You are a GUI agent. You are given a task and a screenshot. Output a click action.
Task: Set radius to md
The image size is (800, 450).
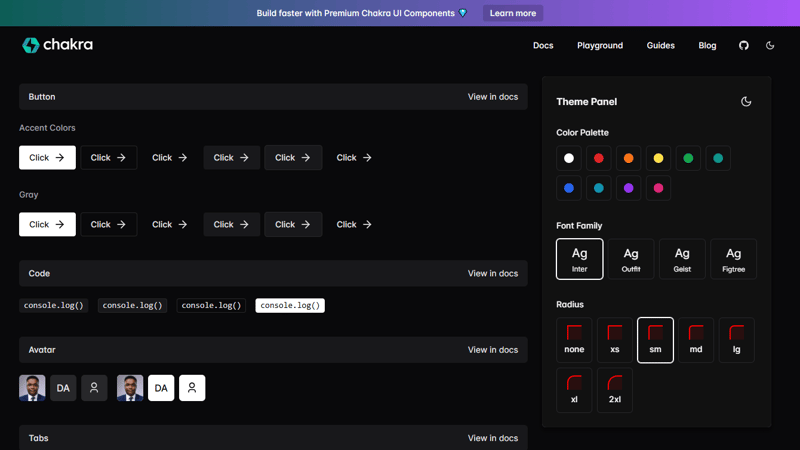[696, 340]
